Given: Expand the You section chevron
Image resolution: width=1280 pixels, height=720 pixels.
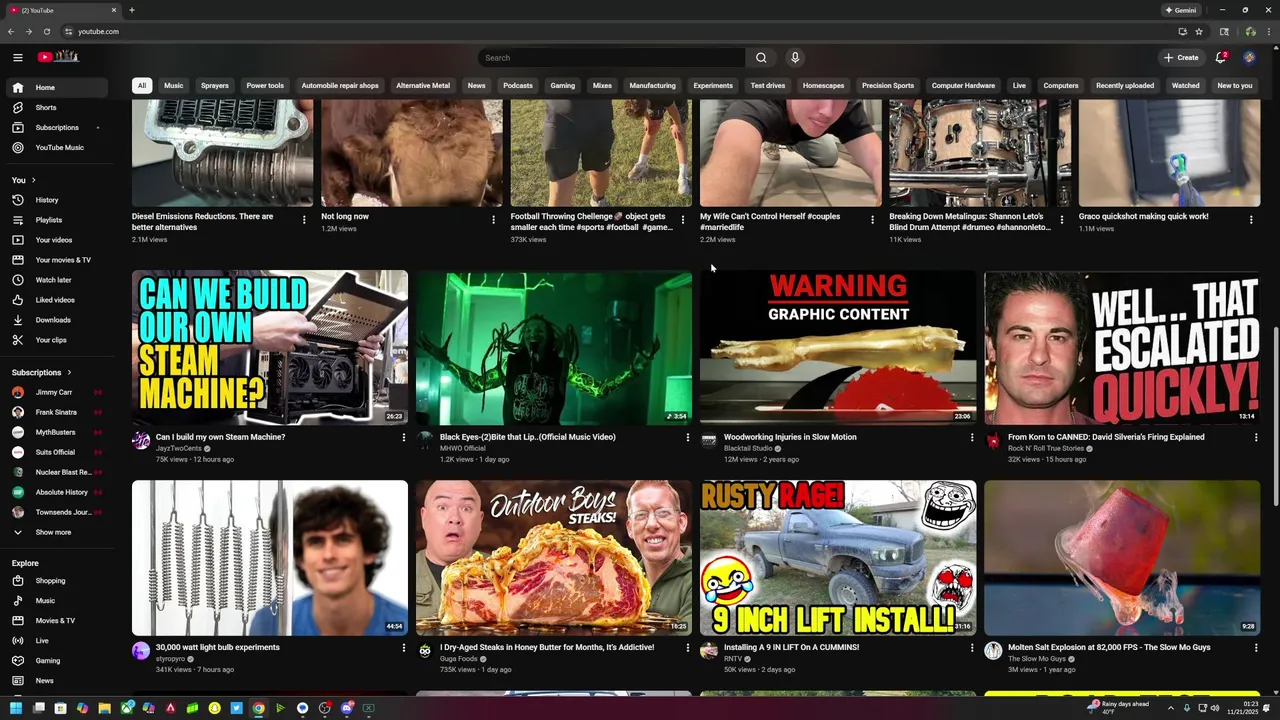Looking at the screenshot, I should pyautogui.click(x=34, y=180).
